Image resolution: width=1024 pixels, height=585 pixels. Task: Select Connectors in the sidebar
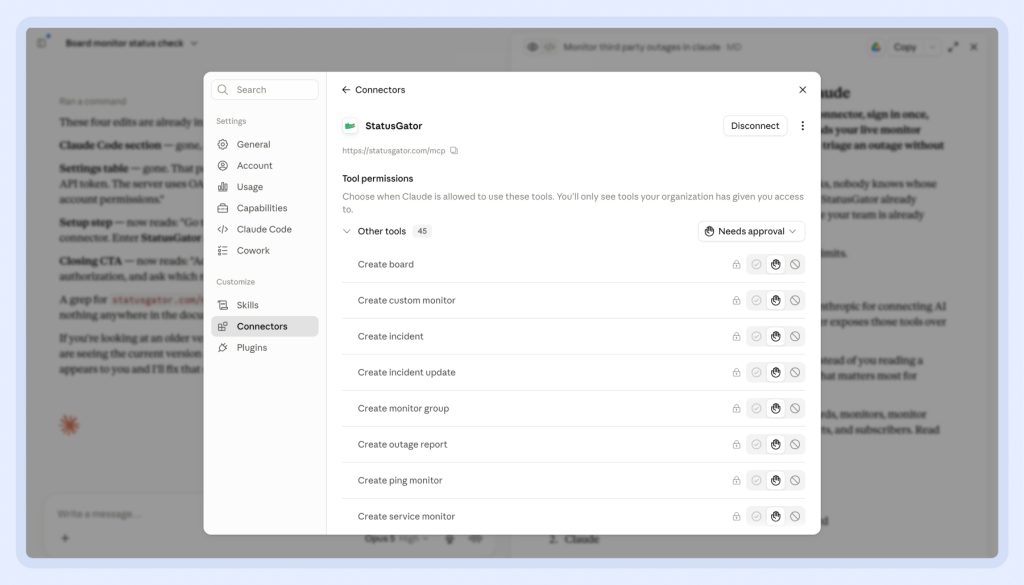[x=264, y=326]
